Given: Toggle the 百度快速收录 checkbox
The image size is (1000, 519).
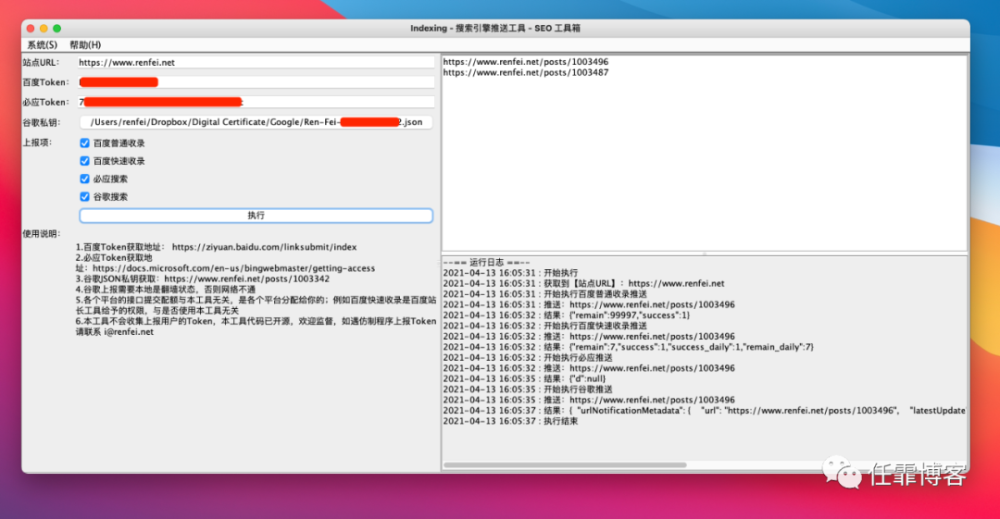Looking at the screenshot, I should [85, 161].
